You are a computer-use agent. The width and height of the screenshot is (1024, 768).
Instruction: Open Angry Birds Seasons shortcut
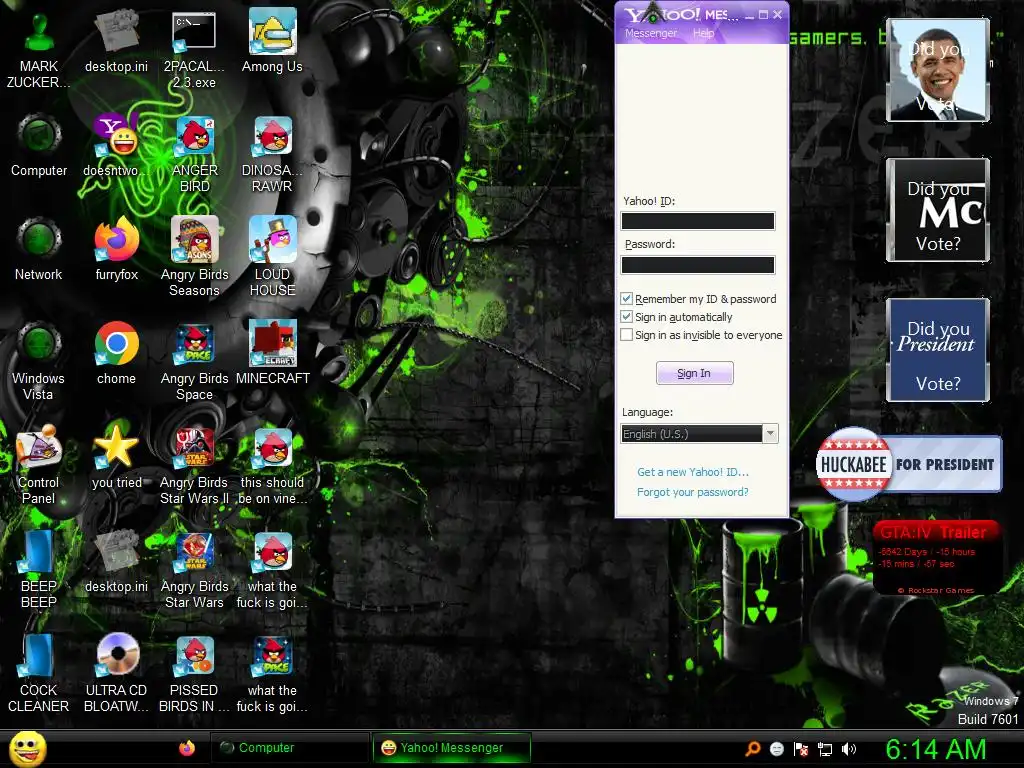pyautogui.click(x=194, y=257)
